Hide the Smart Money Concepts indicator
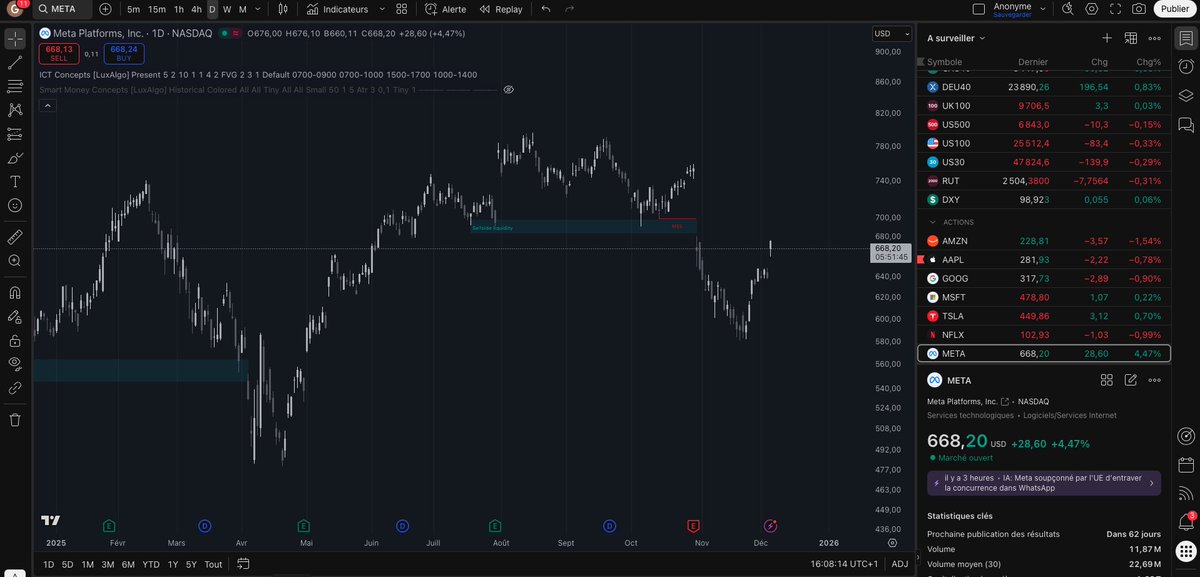Image resolution: width=1200 pixels, height=577 pixels. (508, 89)
